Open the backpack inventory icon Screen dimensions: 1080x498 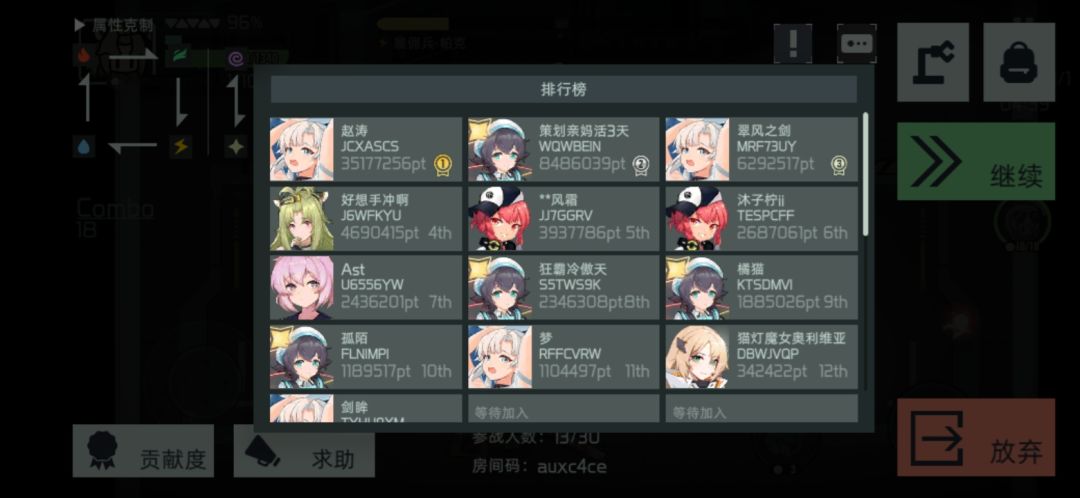(x=1019, y=62)
